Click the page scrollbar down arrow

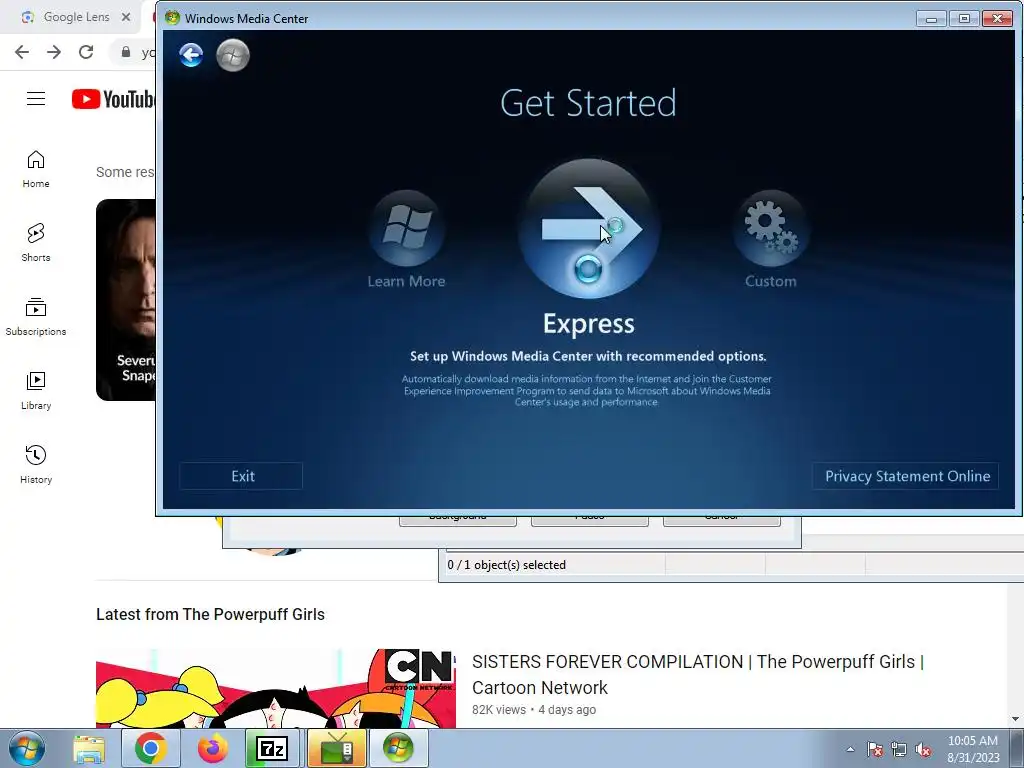tap(1016, 719)
